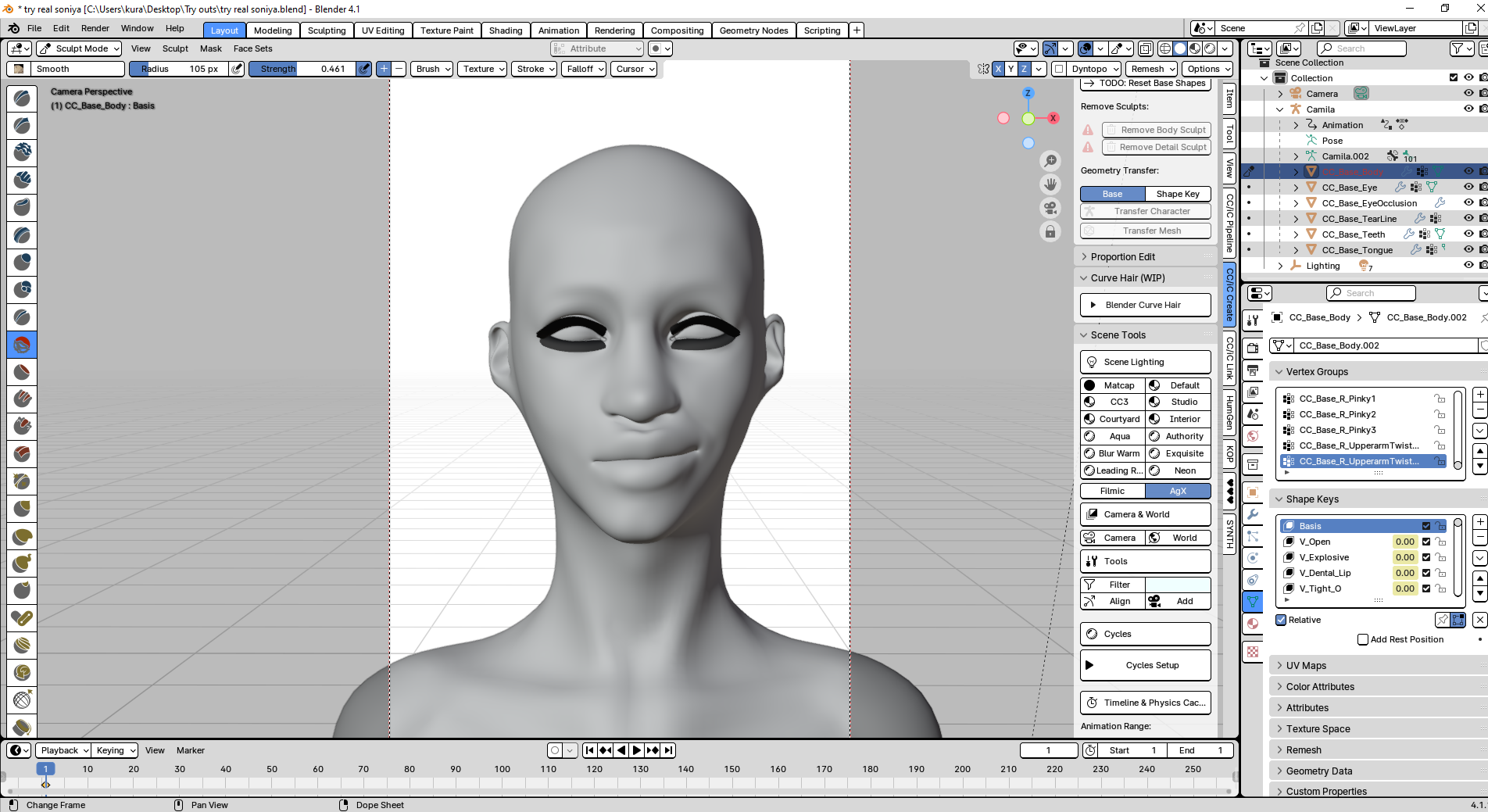
Task: Select the active Smooth sculpt brush tool
Action: coord(22,344)
